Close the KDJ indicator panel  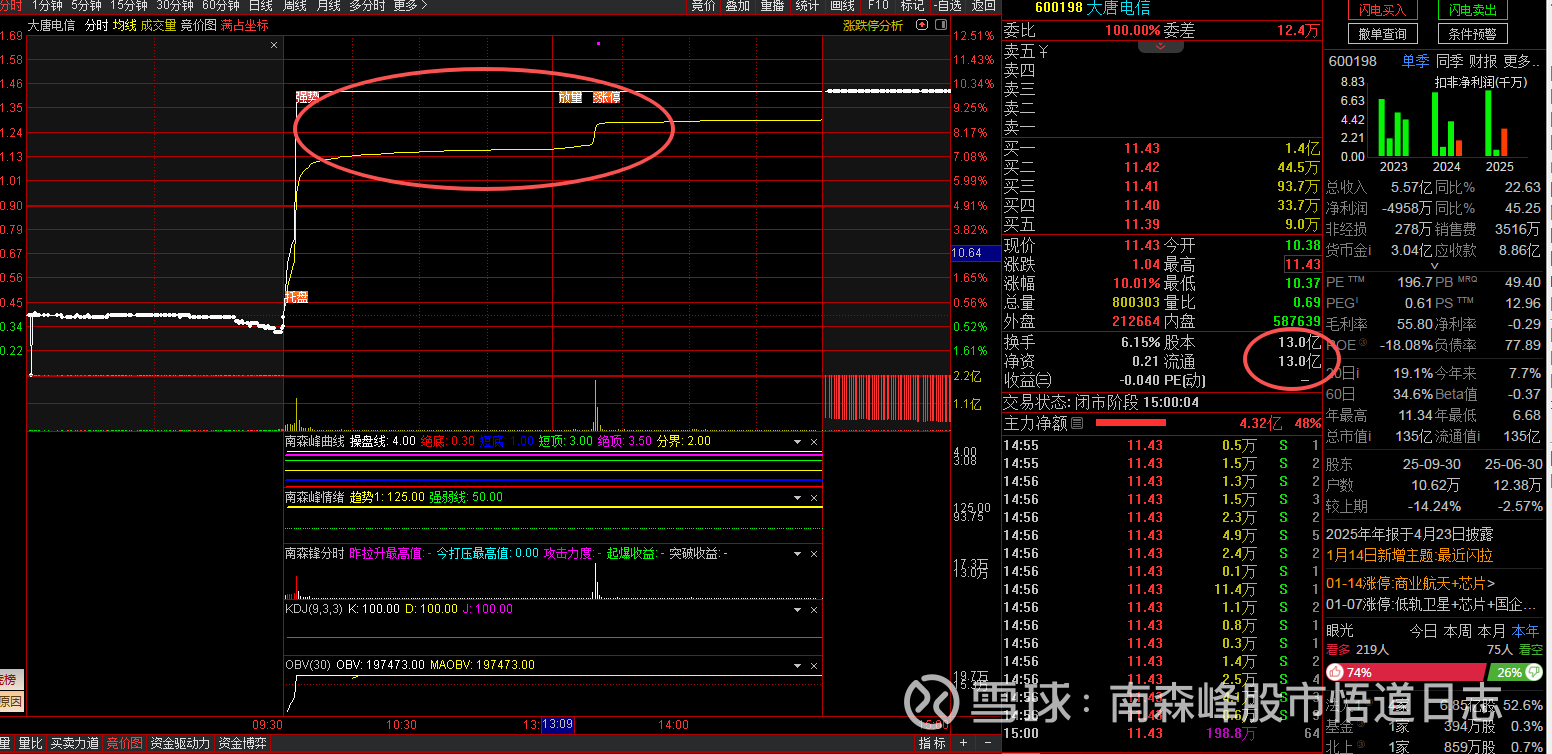(x=813, y=609)
